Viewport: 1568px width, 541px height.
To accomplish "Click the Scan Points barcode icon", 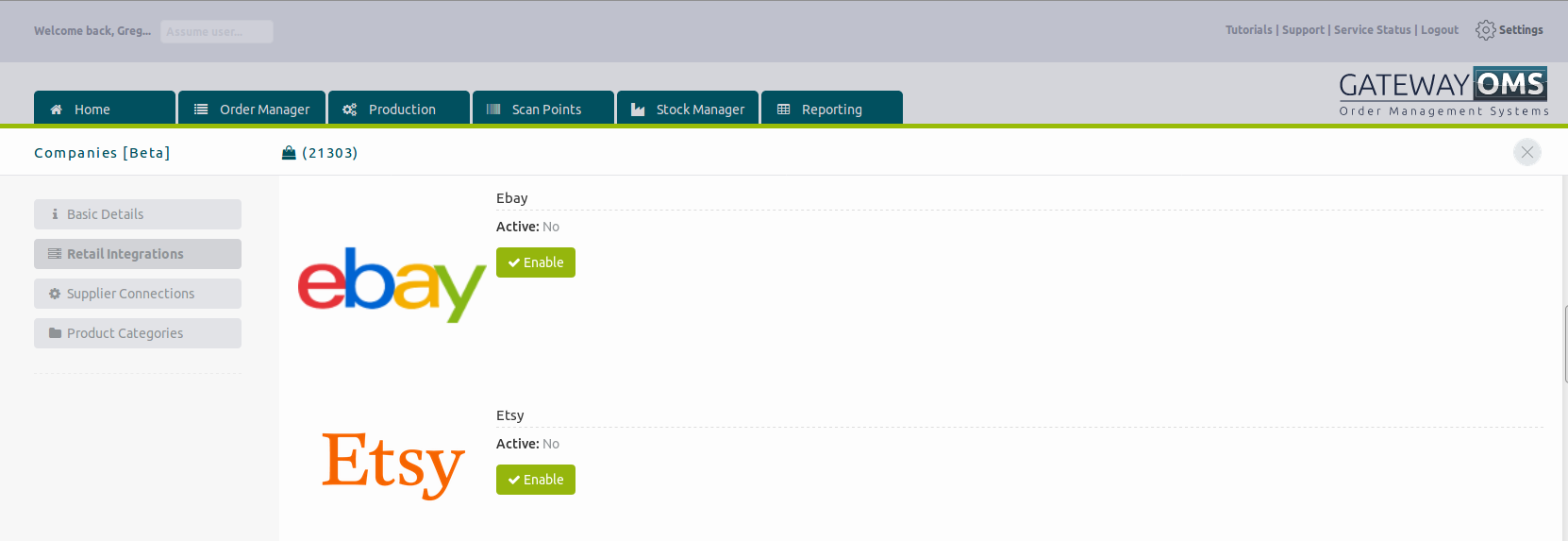I will tap(493, 110).
